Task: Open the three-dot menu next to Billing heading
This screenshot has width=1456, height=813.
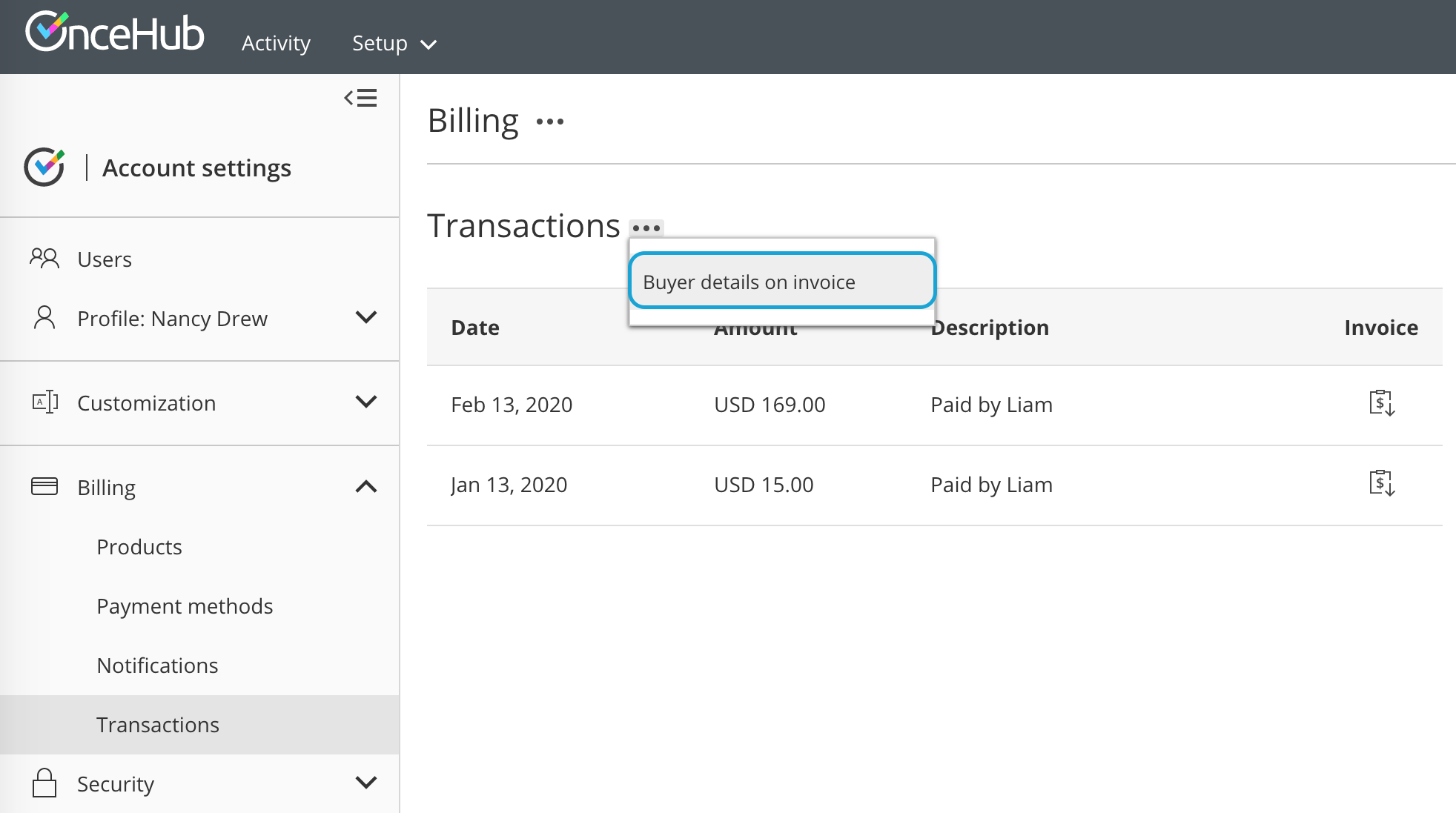Action: click(549, 122)
